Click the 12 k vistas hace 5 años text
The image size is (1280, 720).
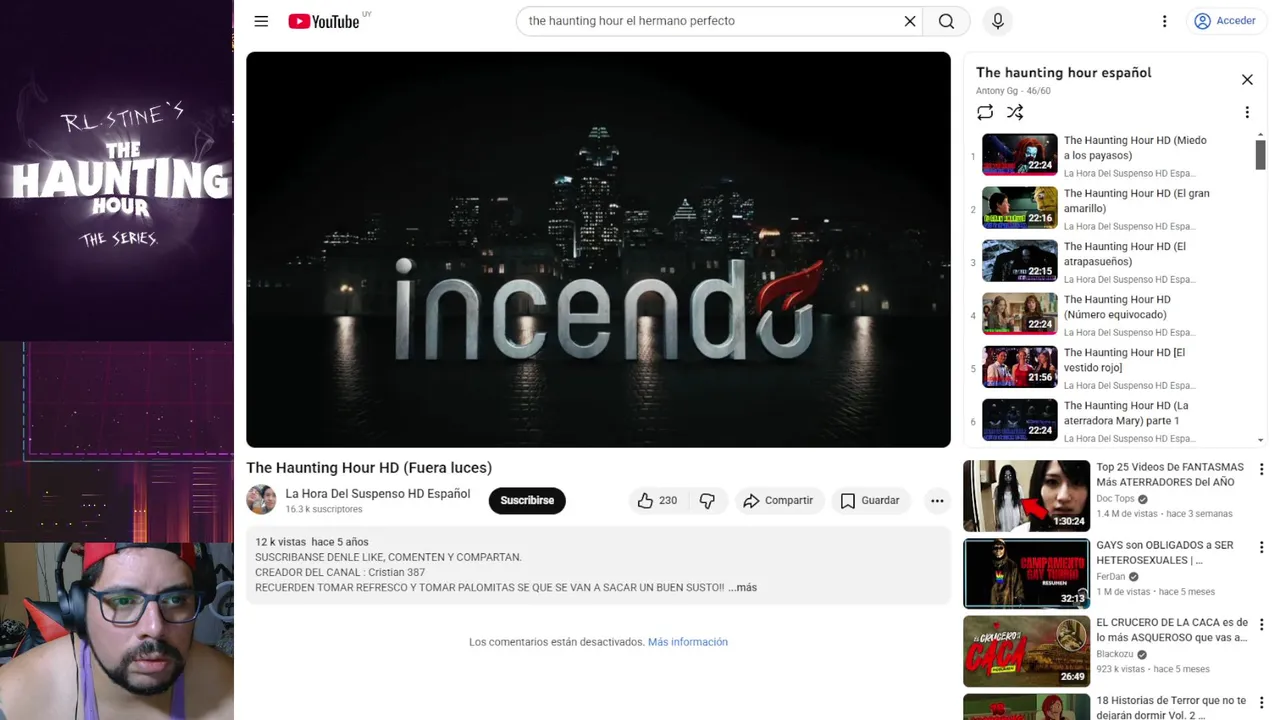[x=312, y=542]
